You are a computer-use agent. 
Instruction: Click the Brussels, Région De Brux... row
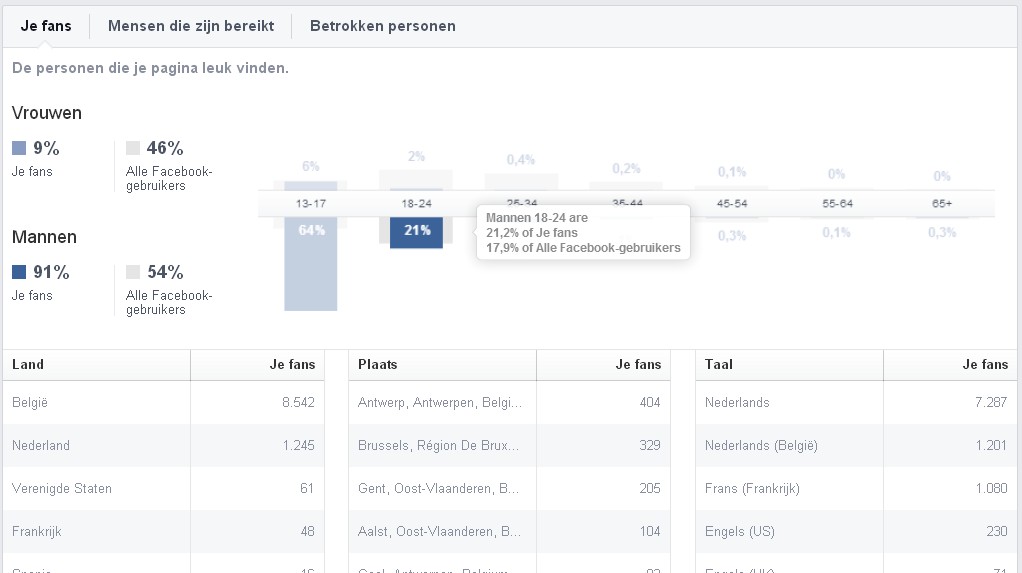pyautogui.click(x=510, y=445)
